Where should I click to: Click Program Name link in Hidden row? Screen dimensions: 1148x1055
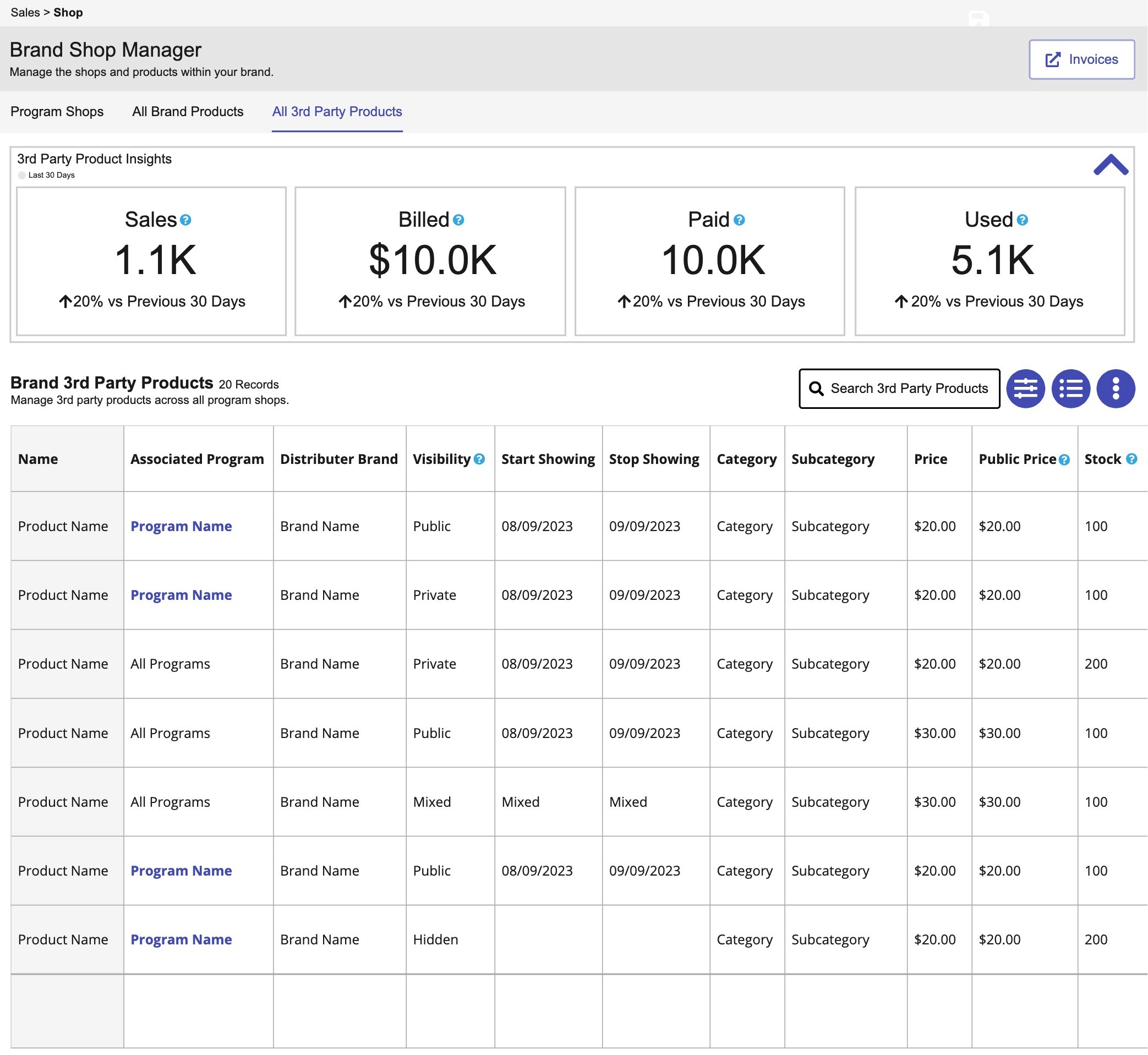[x=181, y=939]
